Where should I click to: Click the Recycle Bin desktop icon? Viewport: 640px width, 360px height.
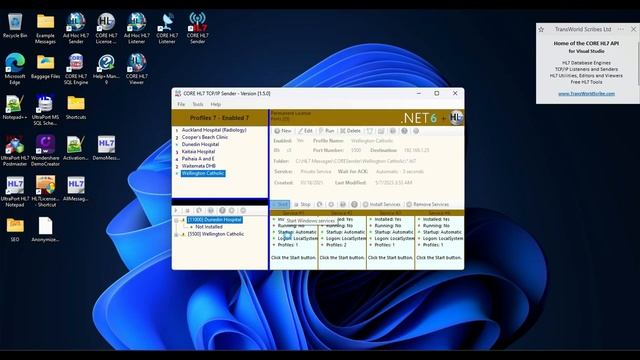[x=15, y=25]
